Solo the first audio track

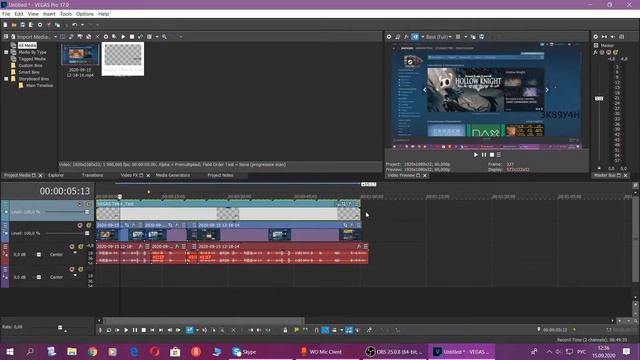click(80, 247)
